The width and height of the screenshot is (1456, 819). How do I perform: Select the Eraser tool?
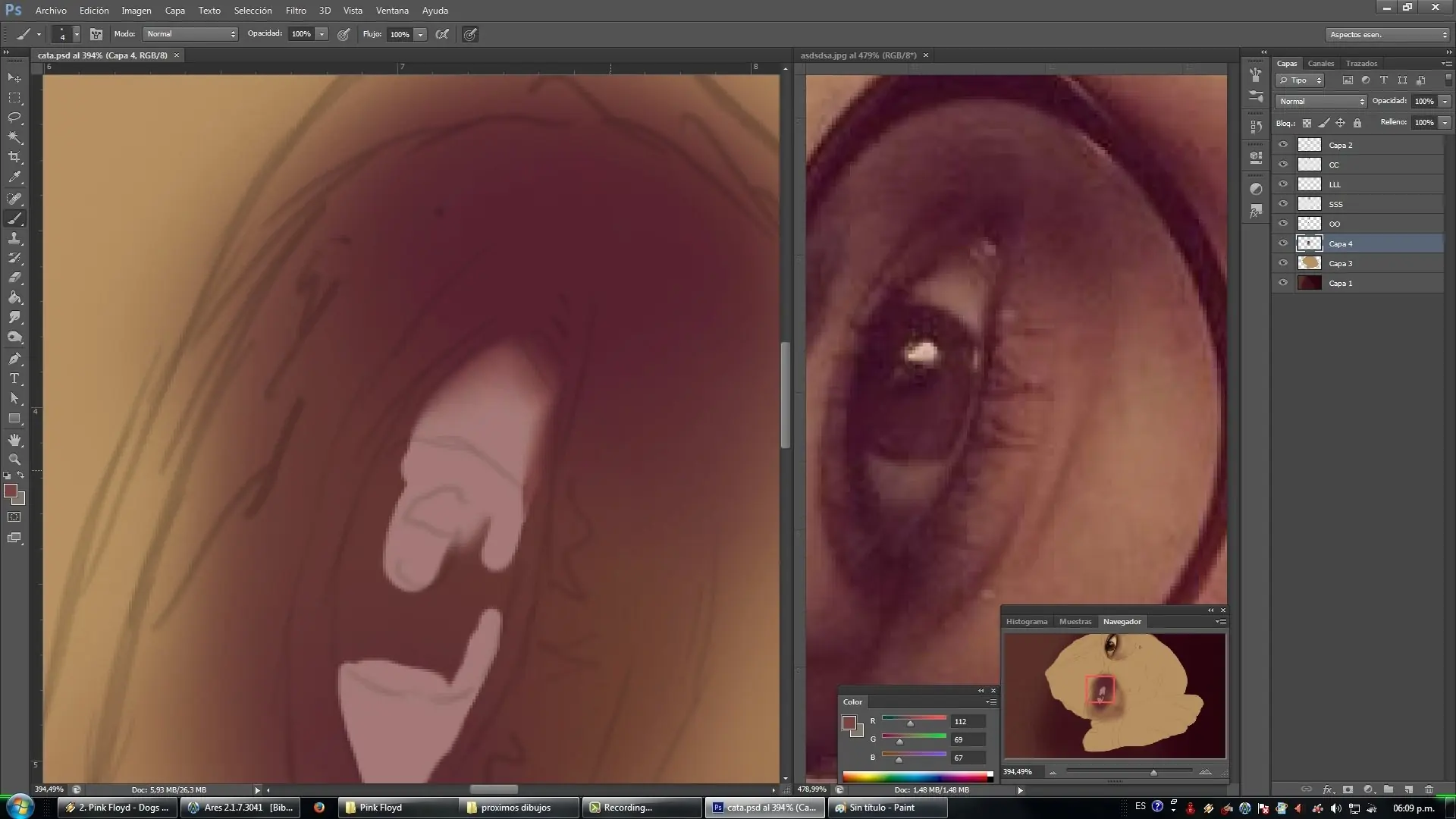[x=14, y=278]
